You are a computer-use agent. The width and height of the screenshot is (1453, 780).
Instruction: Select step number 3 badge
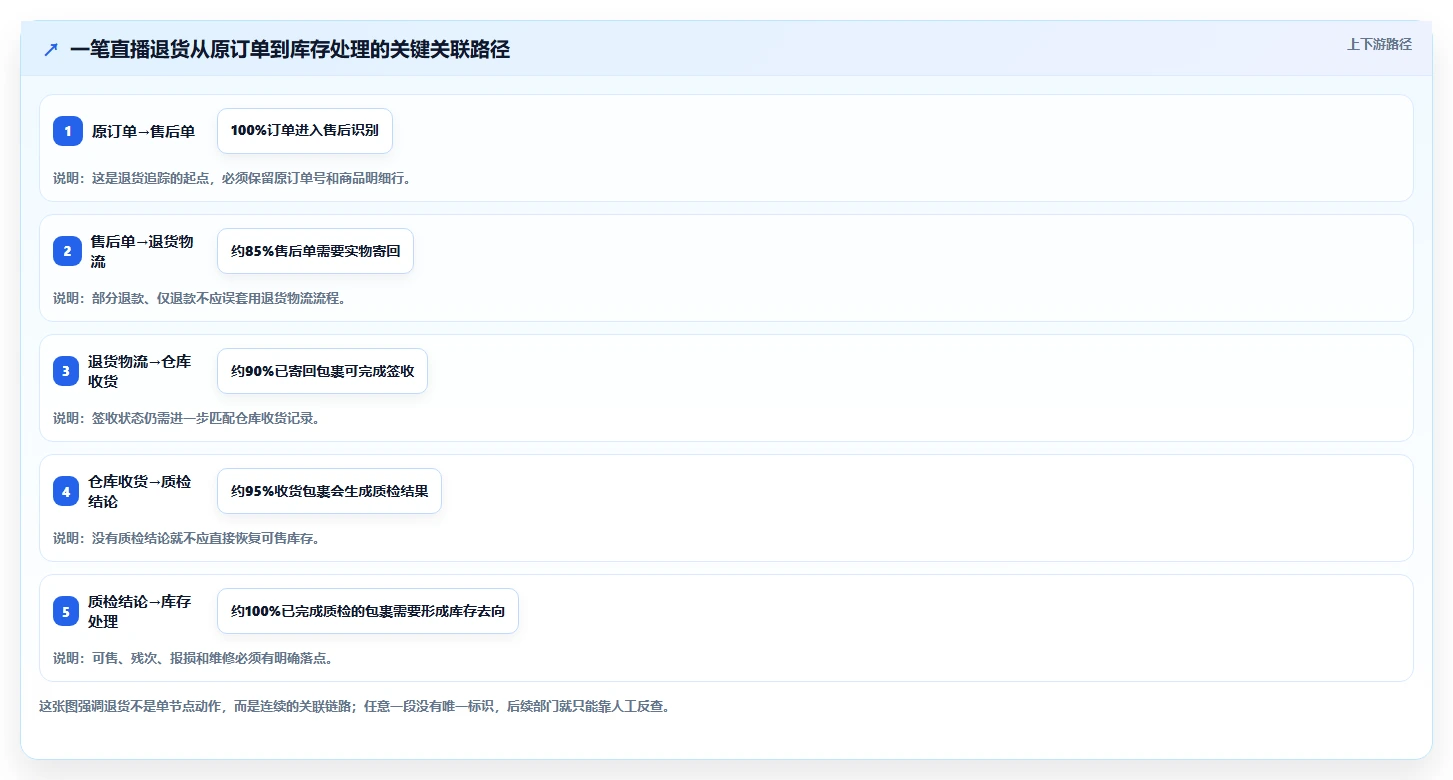[x=68, y=371]
